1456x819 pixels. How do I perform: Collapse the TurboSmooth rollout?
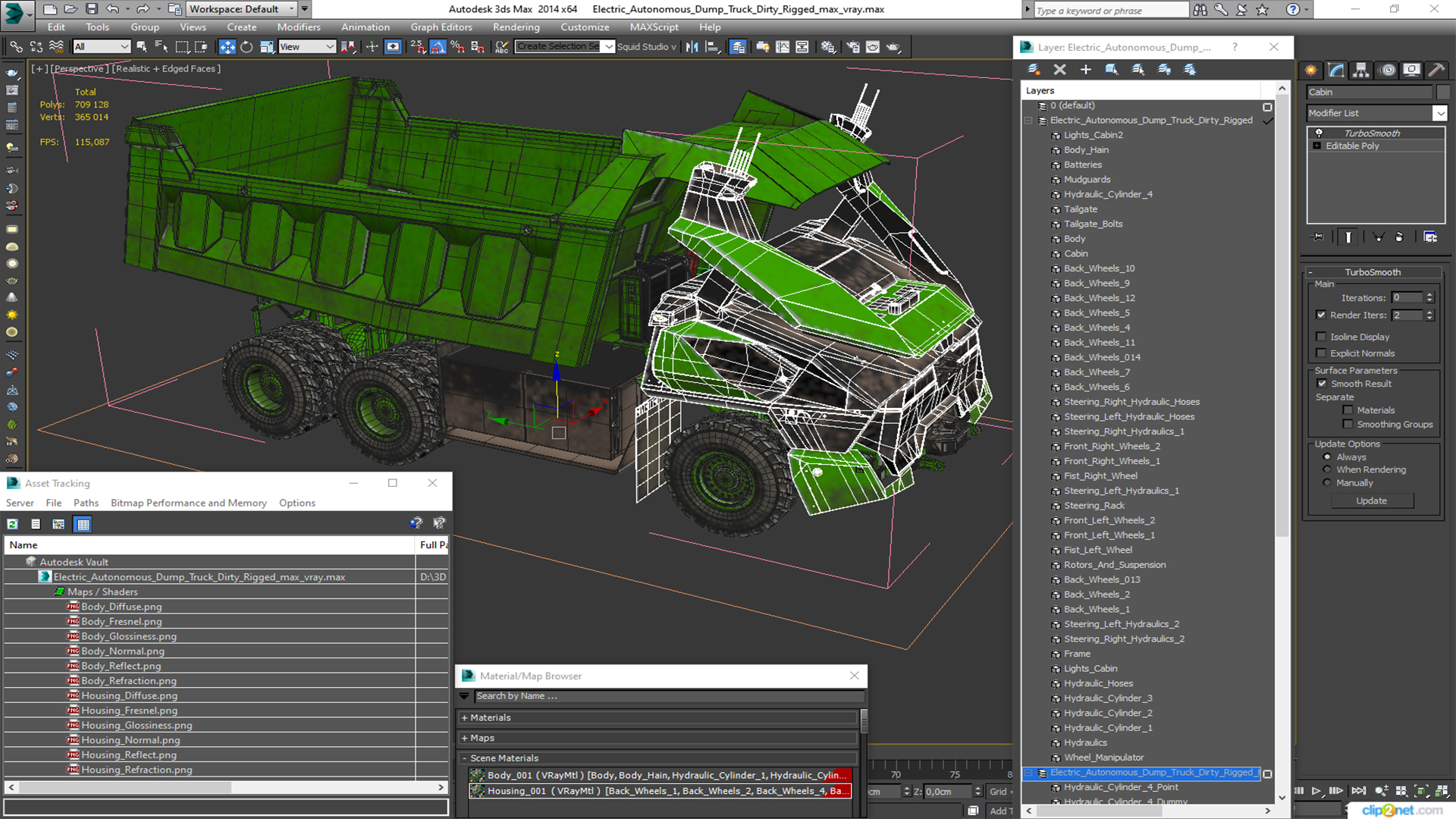pos(1310,272)
